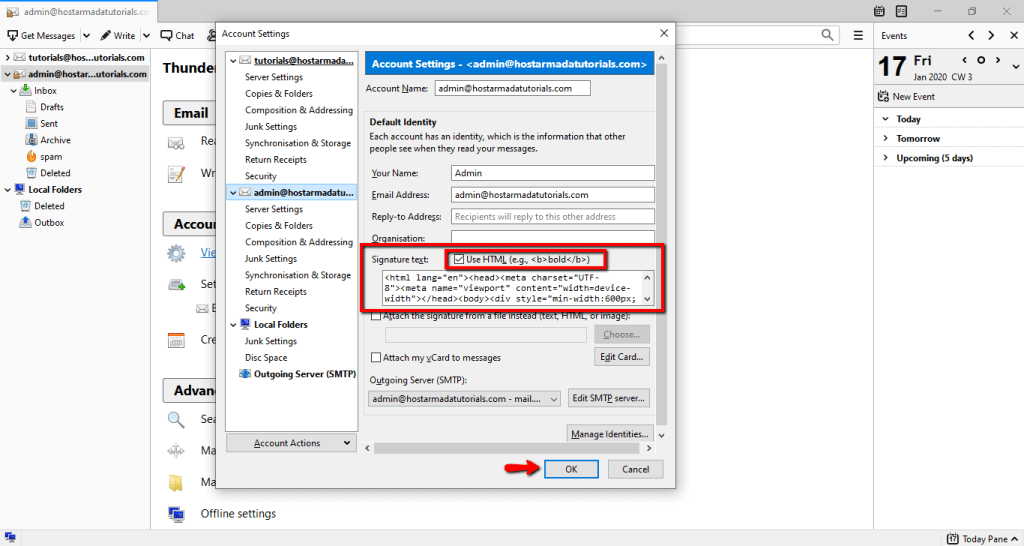Open the Outgoing Server SMTP dropdown

click(464, 398)
